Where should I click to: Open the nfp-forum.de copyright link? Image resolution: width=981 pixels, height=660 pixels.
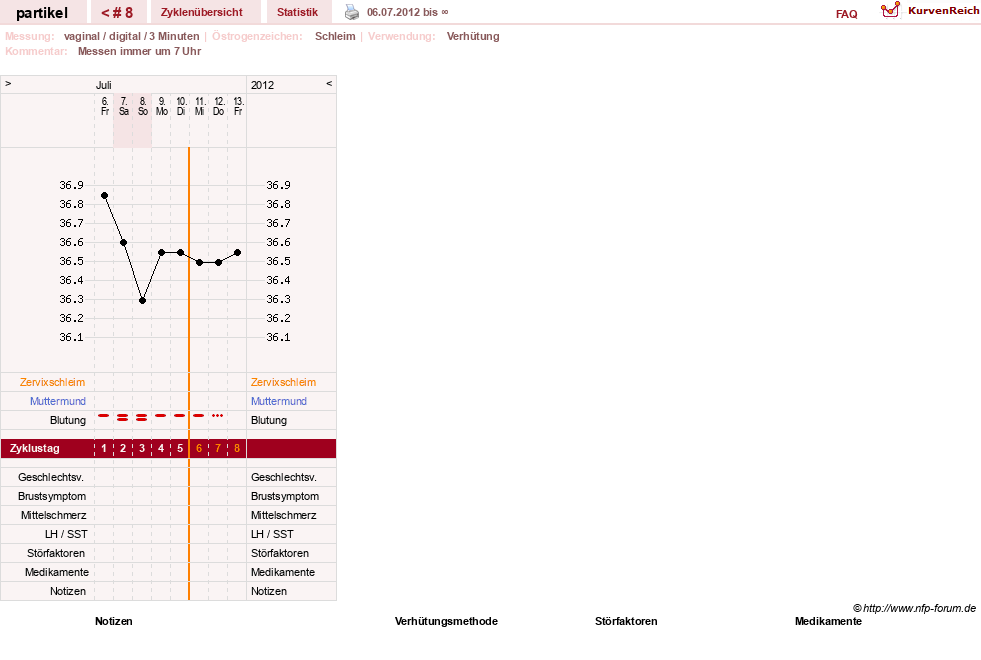point(914,608)
